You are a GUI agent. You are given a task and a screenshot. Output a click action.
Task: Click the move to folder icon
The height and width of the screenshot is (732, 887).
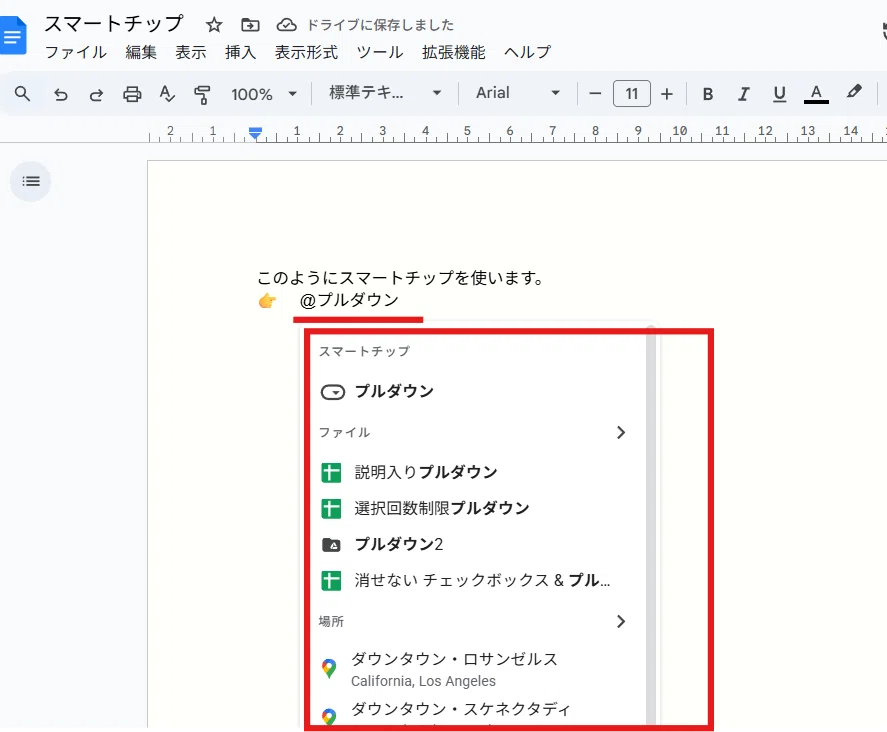(250, 25)
